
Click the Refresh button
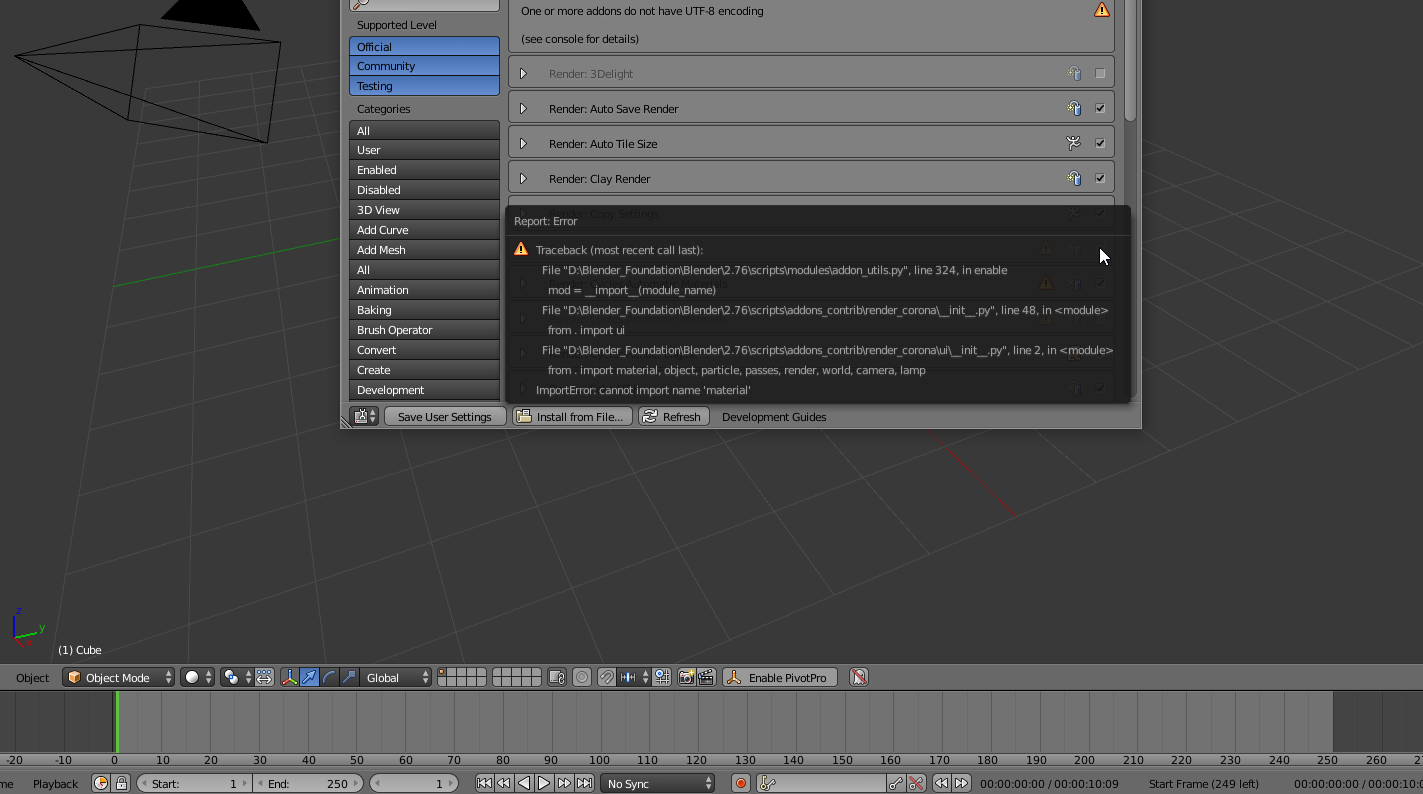673,416
